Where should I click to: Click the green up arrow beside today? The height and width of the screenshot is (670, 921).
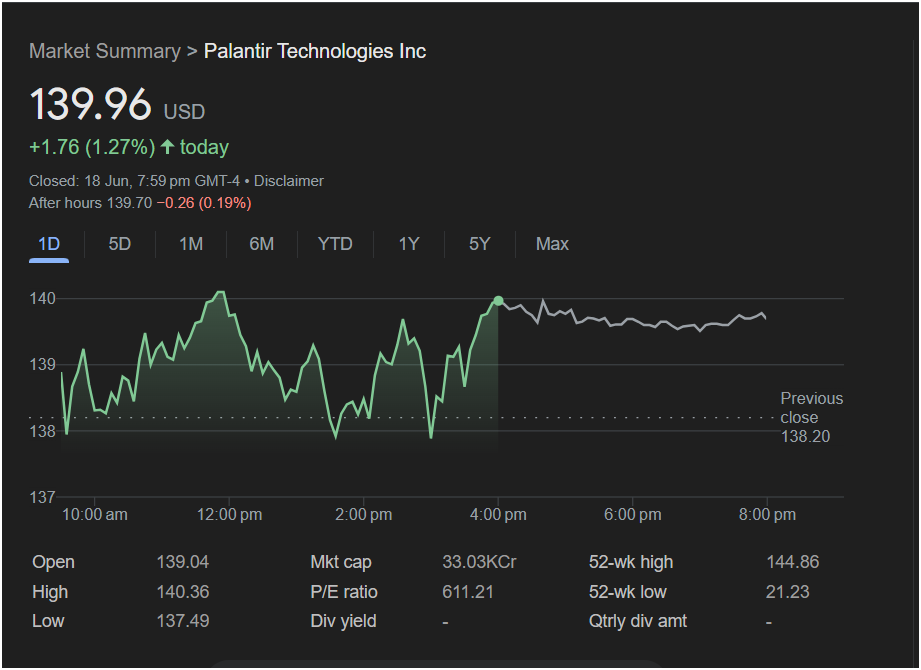[167, 147]
